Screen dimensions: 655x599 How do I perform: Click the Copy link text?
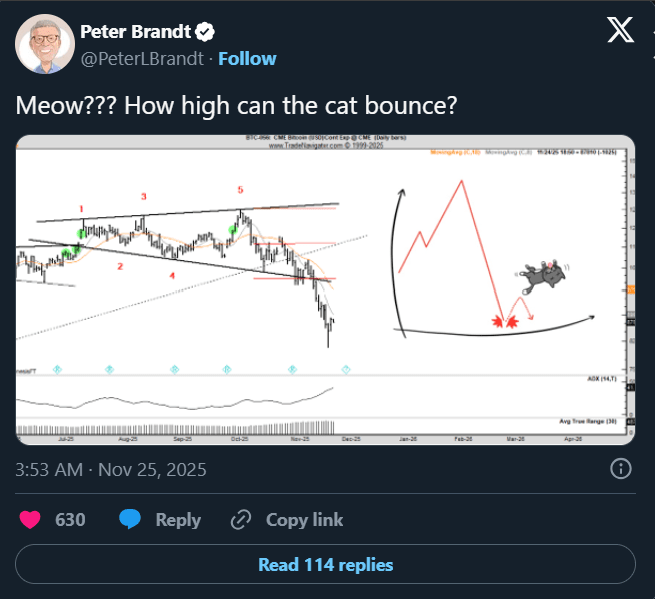(x=304, y=520)
